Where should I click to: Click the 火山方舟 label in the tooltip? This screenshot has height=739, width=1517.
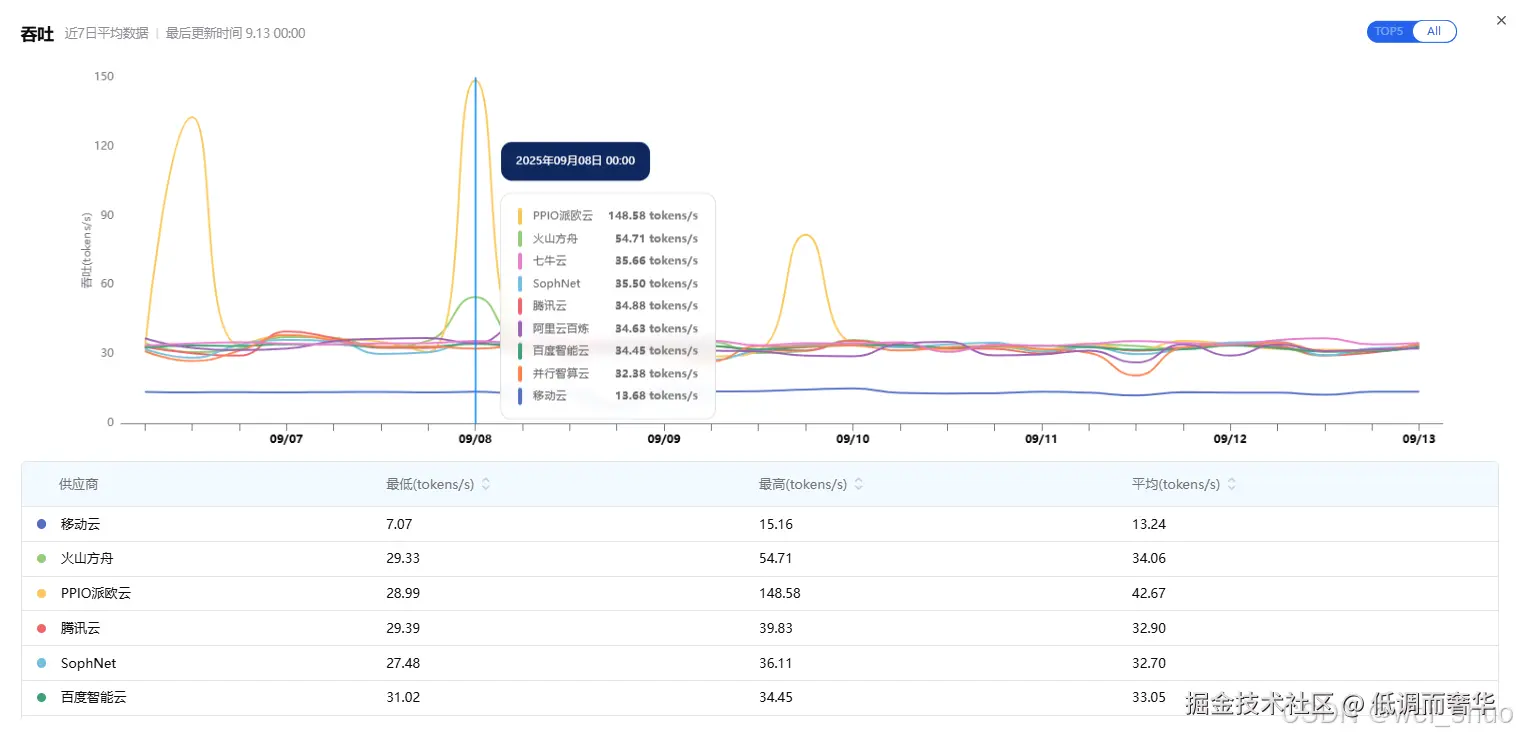555,239
